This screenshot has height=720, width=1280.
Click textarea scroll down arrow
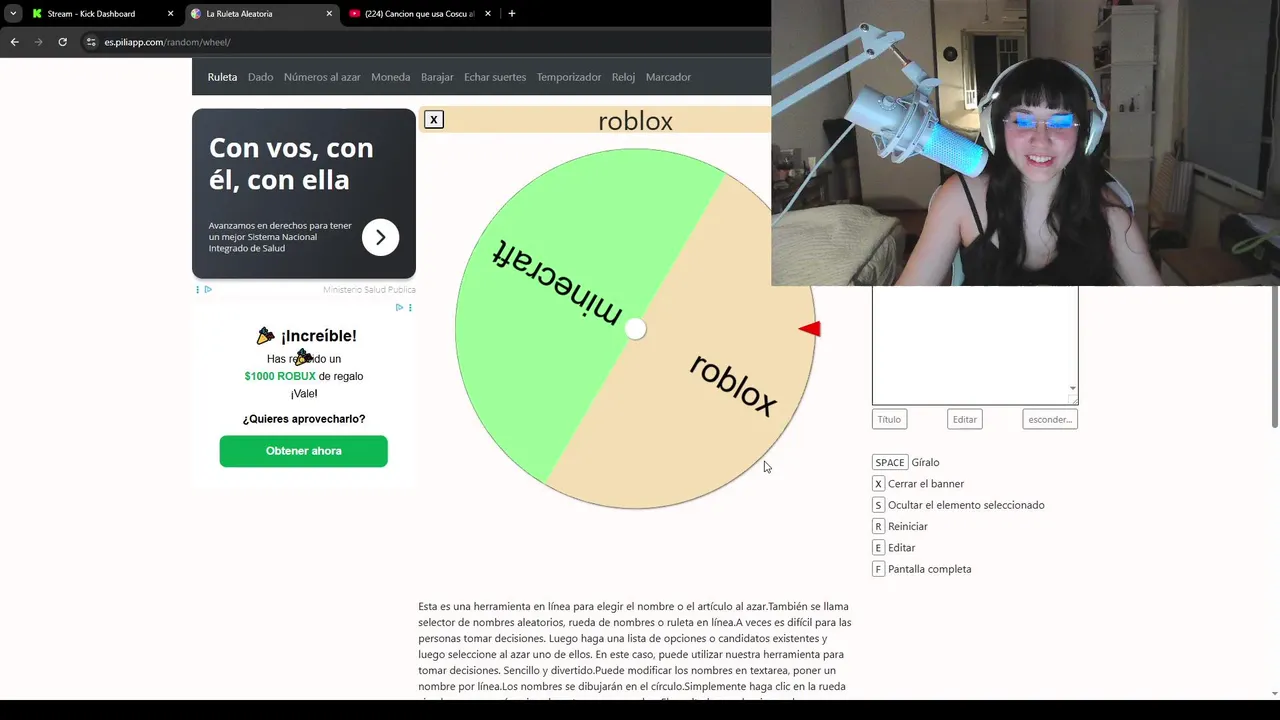(1073, 389)
